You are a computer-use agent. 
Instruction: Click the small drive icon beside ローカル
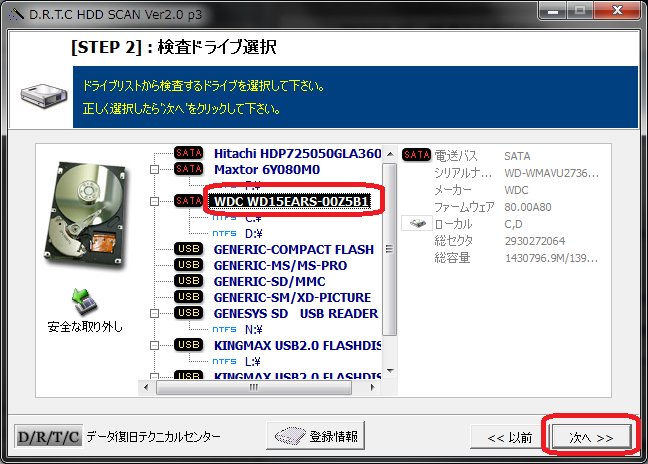(417, 224)
